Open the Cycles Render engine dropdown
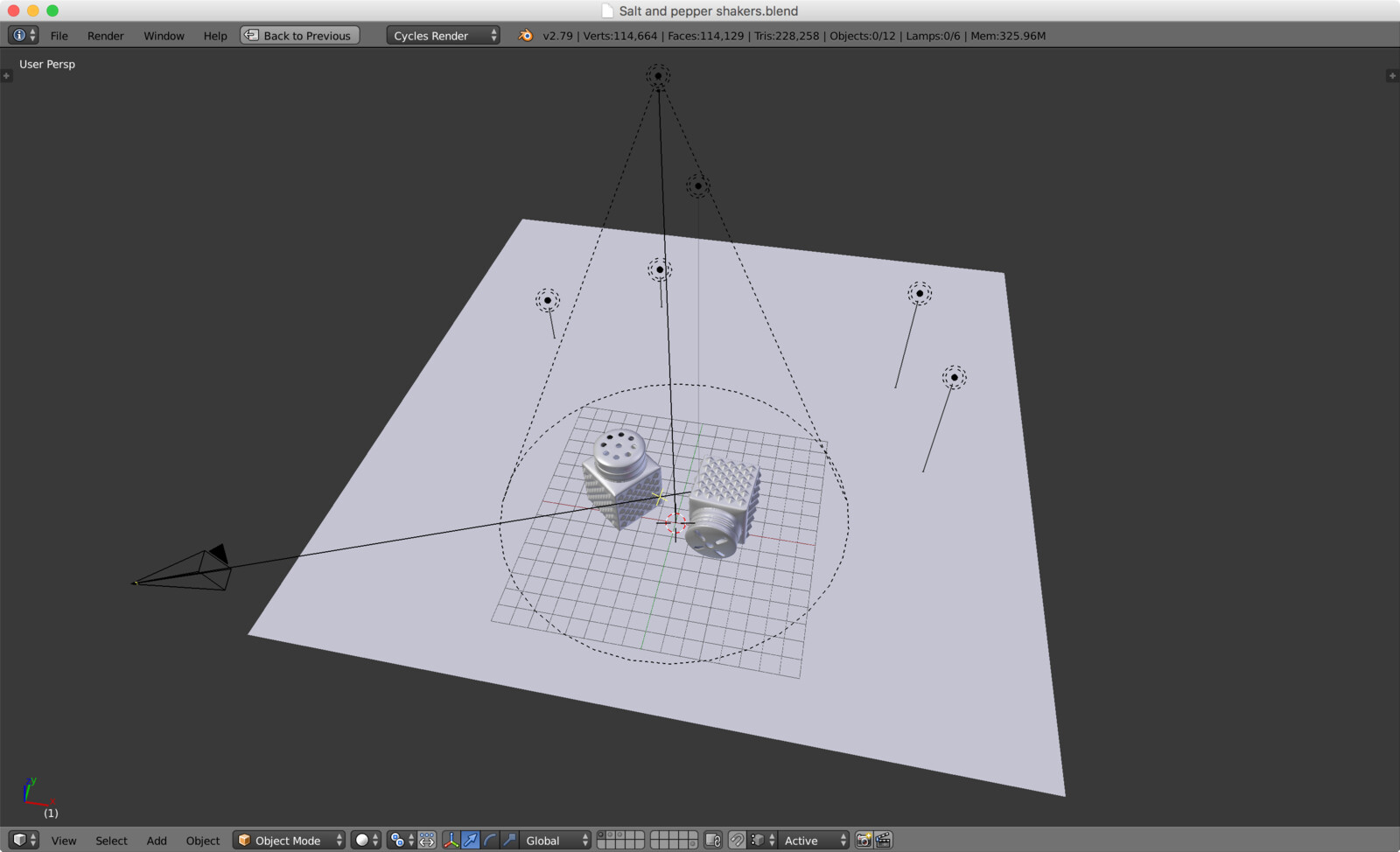Viewport: 1400px width, 852px height. (x=443, y=36)
